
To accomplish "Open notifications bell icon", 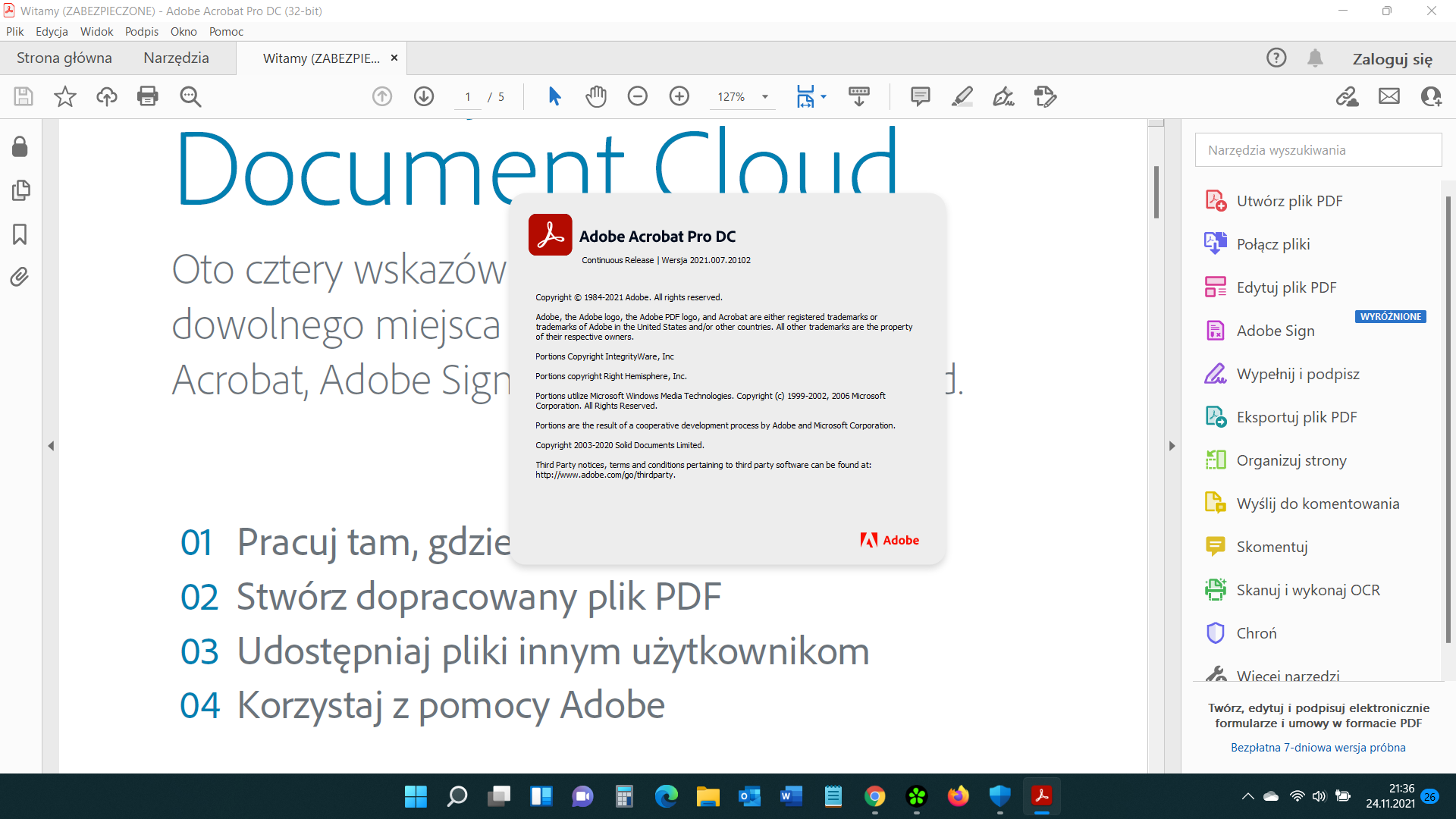I will [1315, 58].
